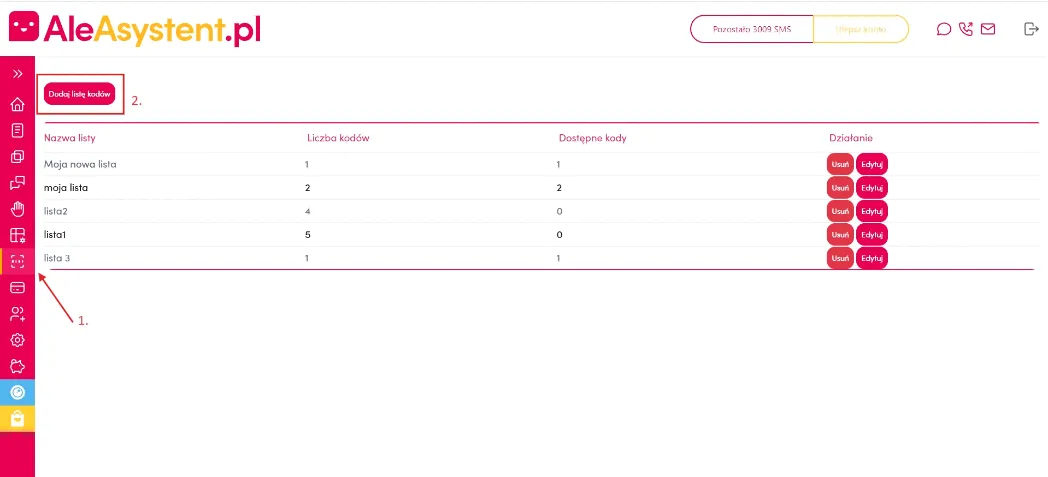Screen dimensions: 1048x477
Task: Click Edytuj for lista1 row
Action: click(x=872, y=234)
